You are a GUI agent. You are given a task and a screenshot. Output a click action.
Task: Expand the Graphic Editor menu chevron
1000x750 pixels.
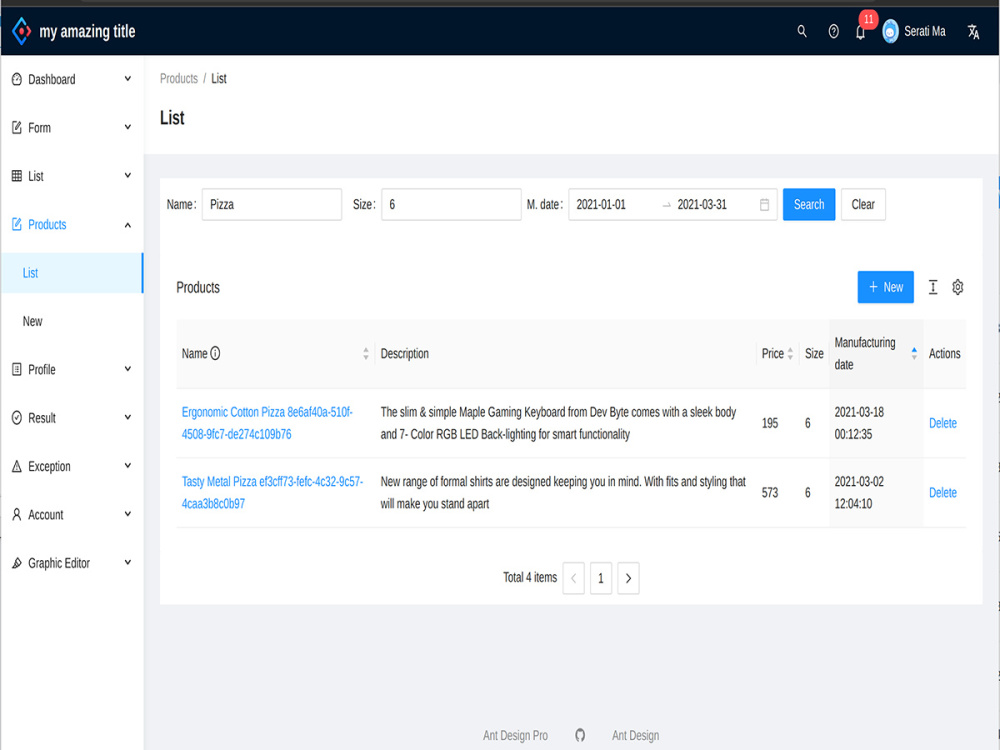click(x=128, y=562)
